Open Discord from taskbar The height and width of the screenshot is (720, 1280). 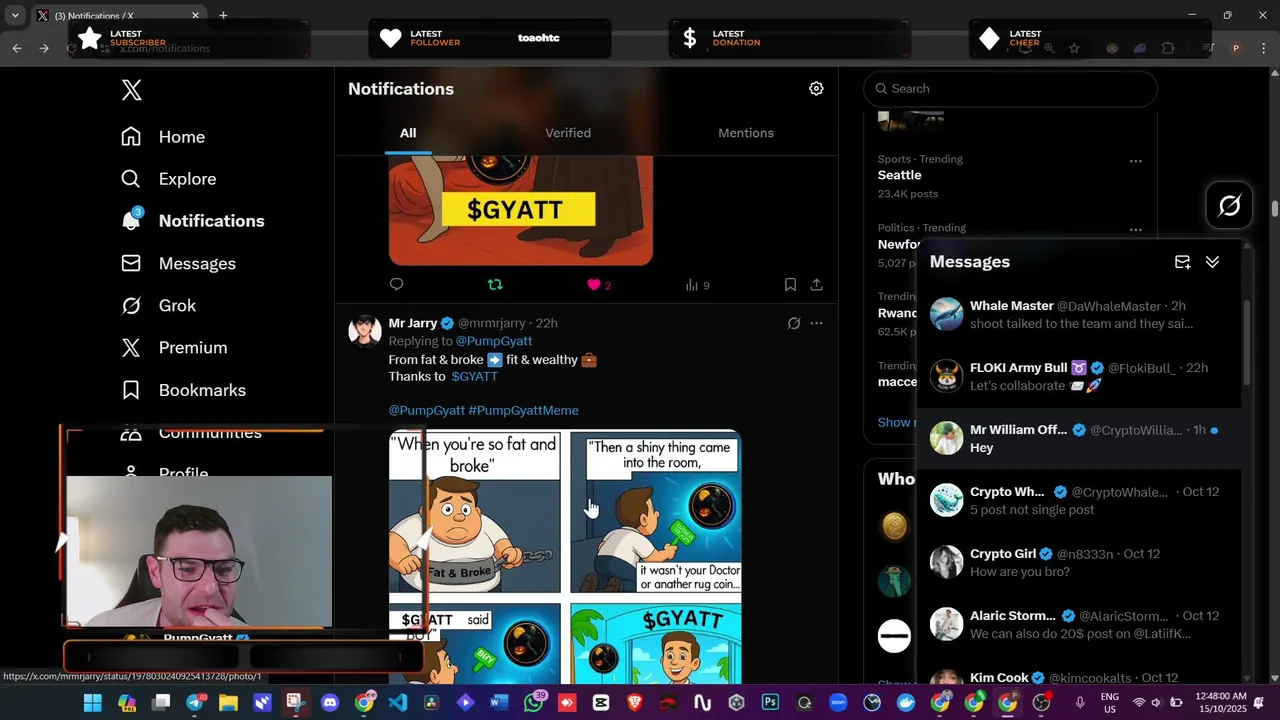point(330,703)
